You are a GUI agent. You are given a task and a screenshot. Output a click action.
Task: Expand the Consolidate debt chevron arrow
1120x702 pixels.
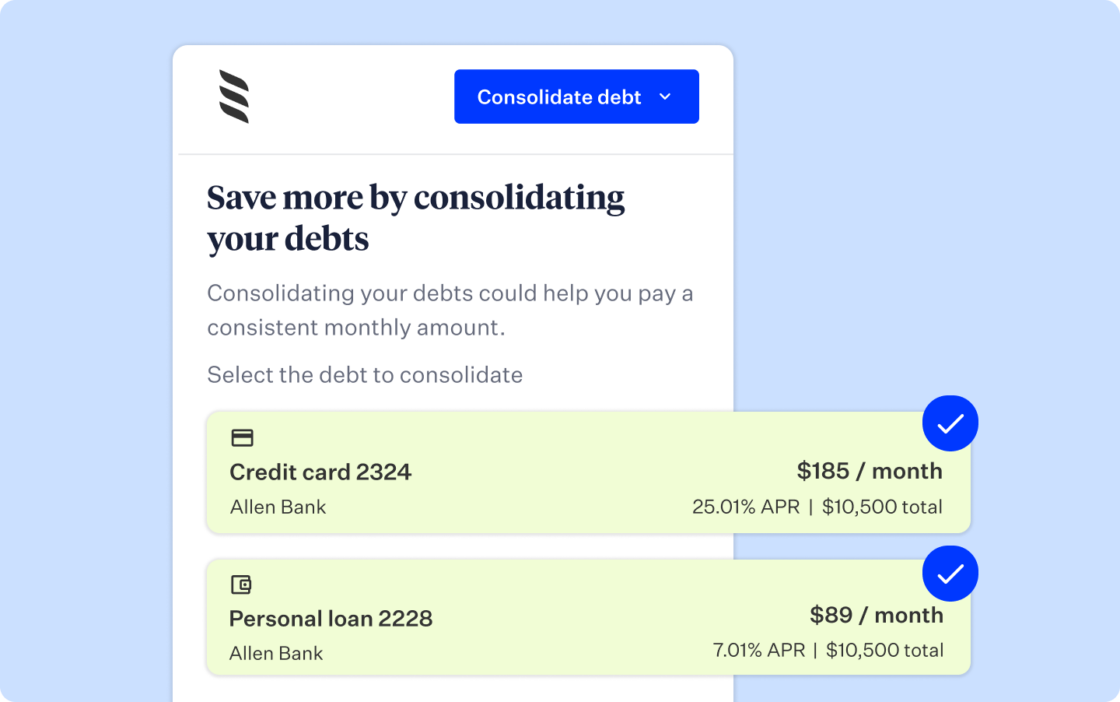[665, 97]
